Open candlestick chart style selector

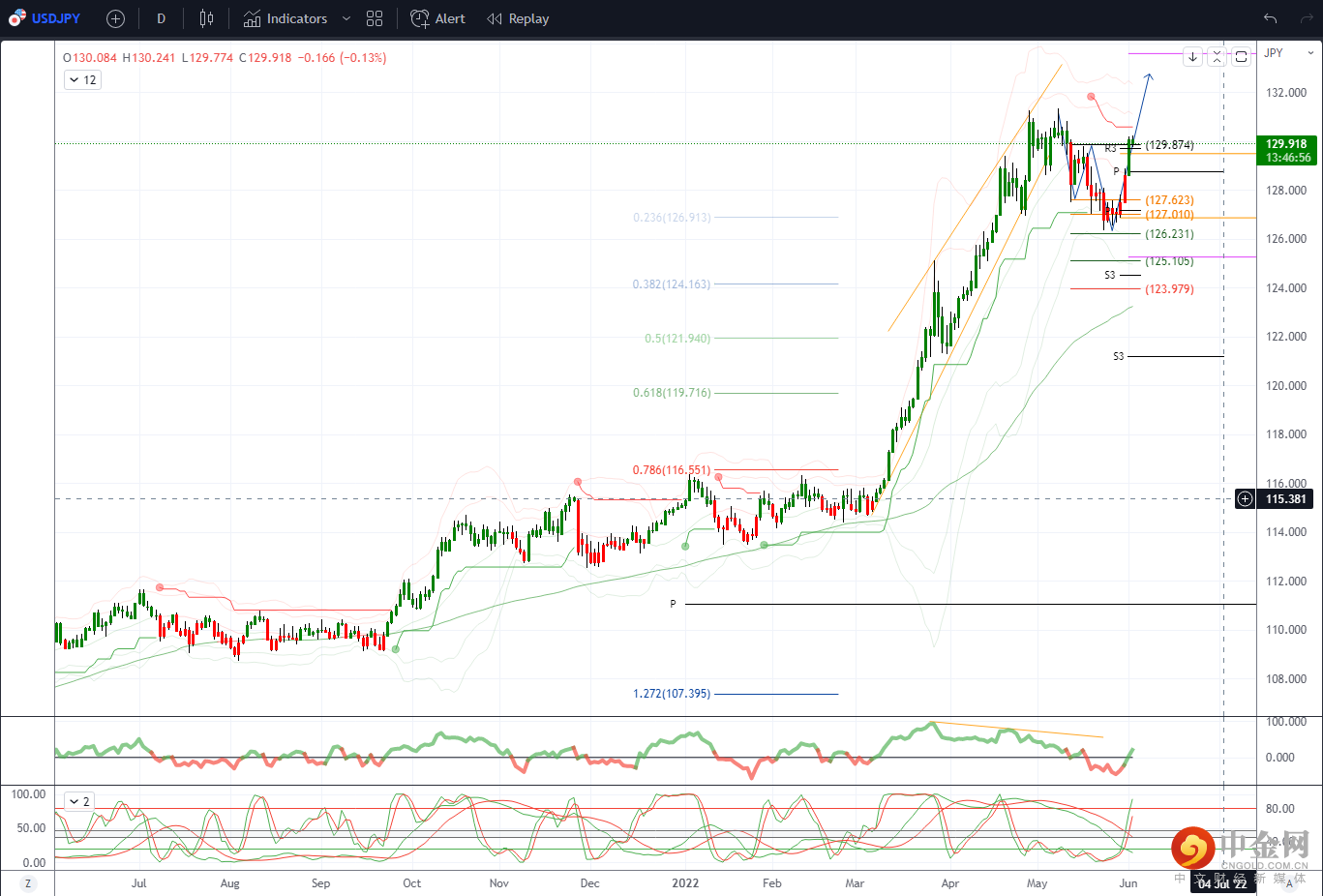pos(206,18)
